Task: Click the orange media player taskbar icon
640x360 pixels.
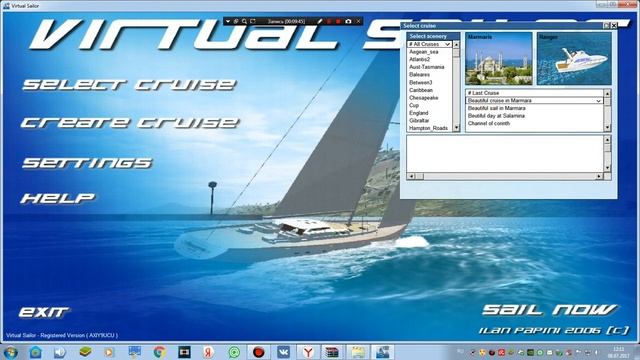Action: 109,352
